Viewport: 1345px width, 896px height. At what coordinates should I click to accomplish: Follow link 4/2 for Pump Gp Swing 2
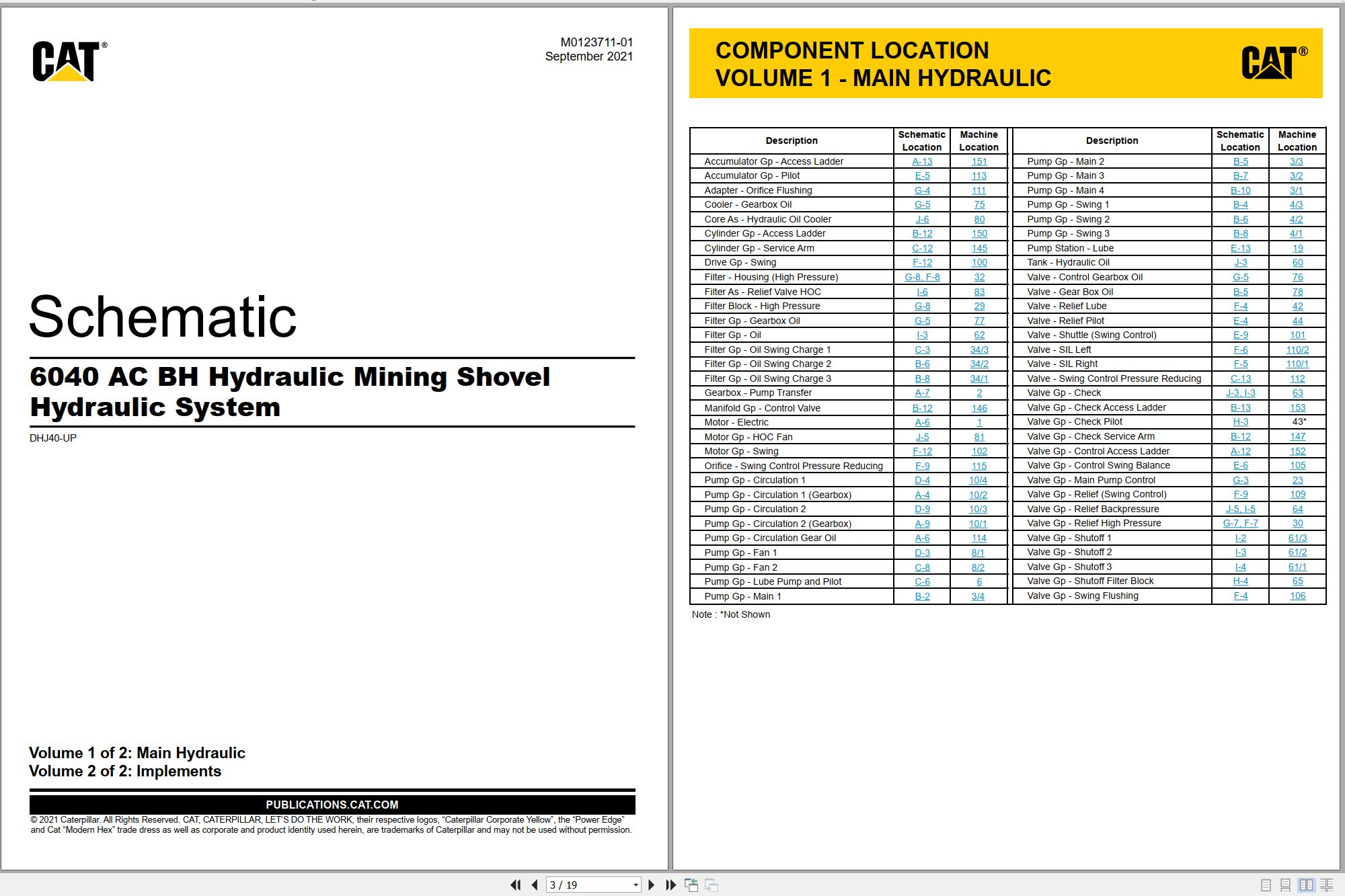1296,219
